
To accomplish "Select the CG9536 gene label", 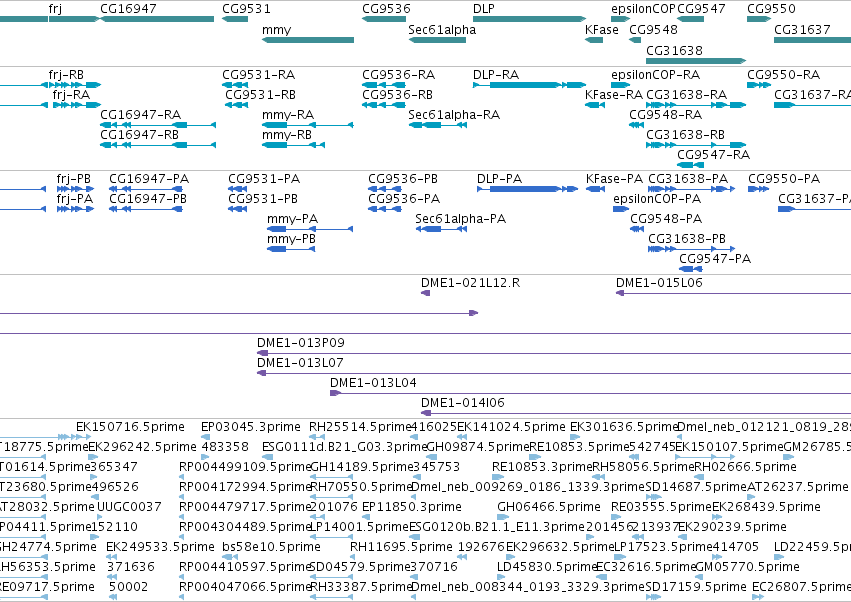I will 386,9.
